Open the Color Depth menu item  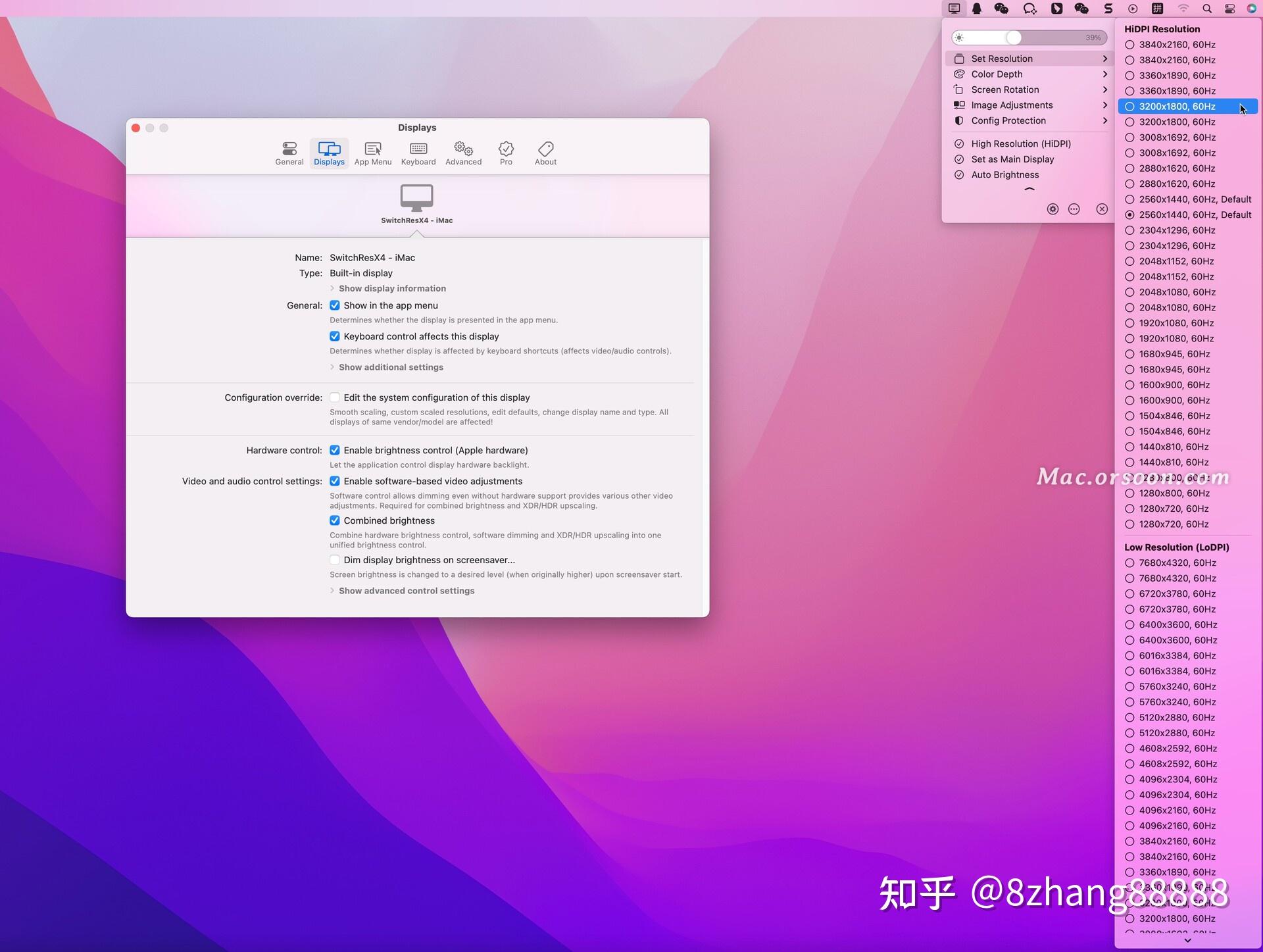[997, 74]
